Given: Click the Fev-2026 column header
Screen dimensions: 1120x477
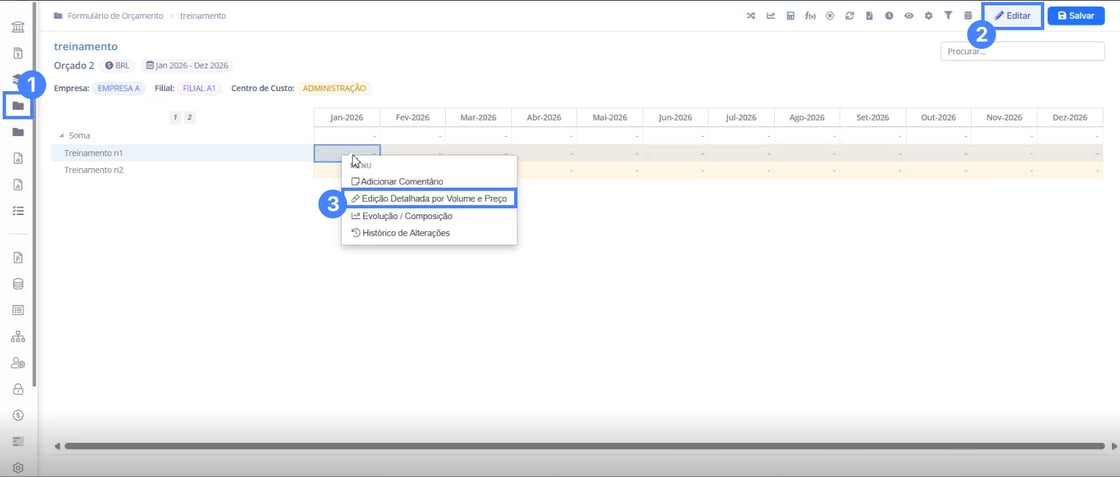Looking at the screenshot, I should click(413, 117).
